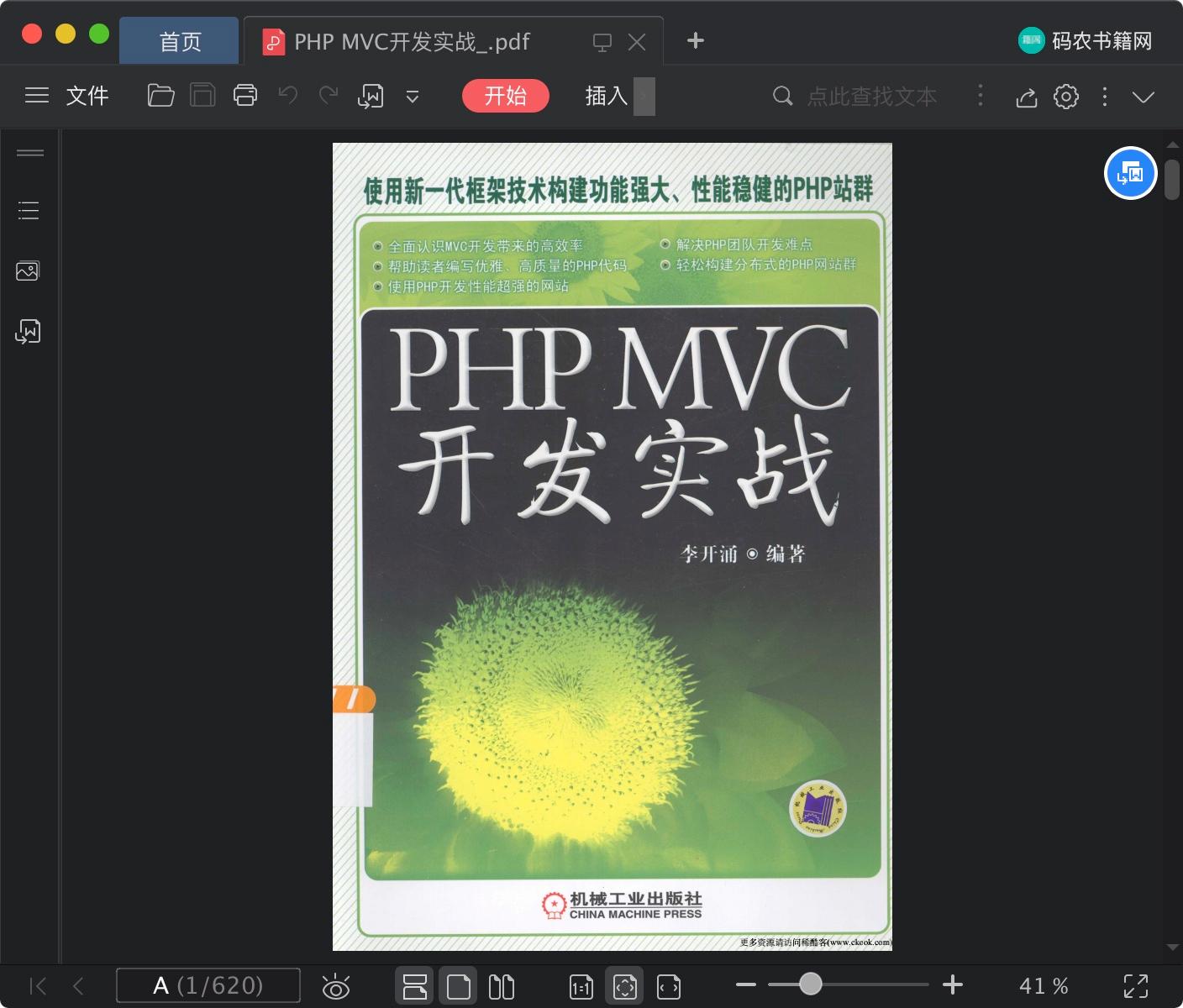Go to first page button

38,986
